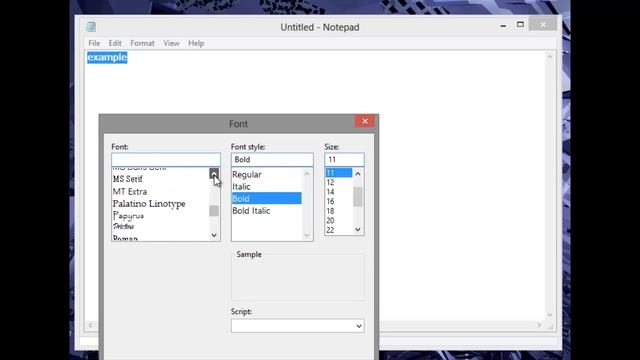Open the Format menu
The width and height of the screenshot is (640, 360).
tap(142, 43)
